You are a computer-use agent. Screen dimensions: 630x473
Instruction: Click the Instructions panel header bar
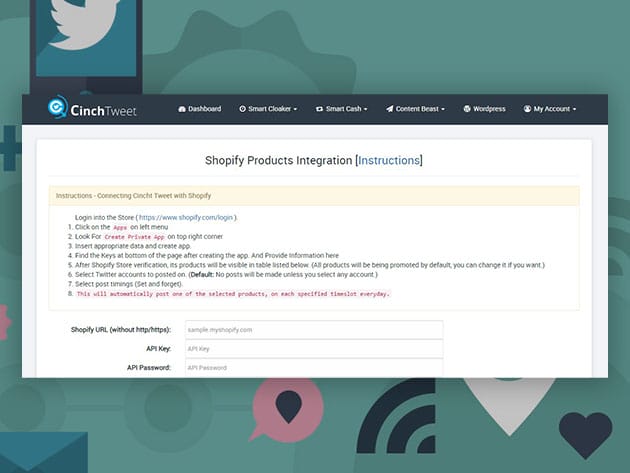tap(314, 195)
